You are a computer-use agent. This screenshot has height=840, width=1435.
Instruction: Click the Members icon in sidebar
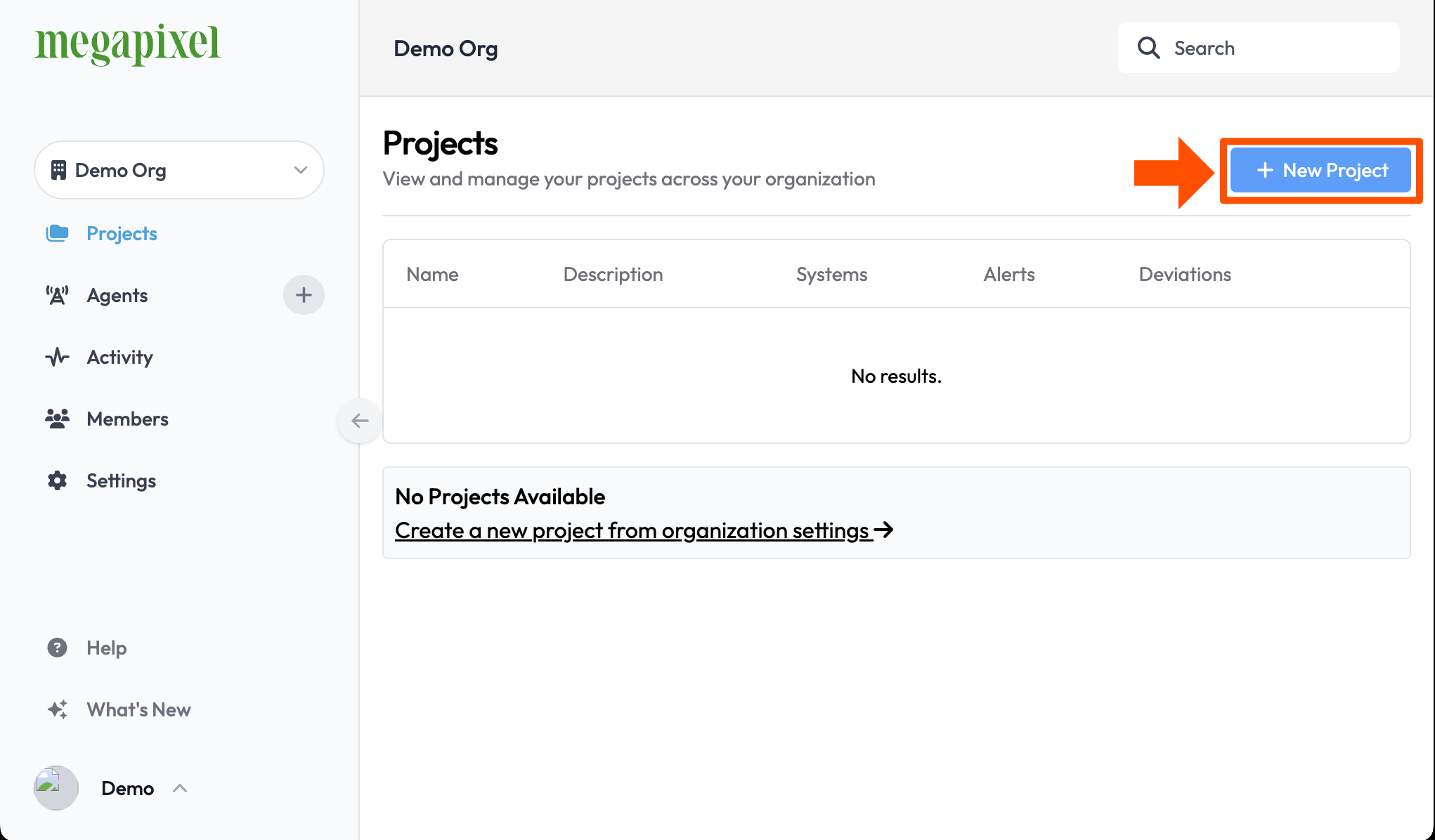[57, 418]
